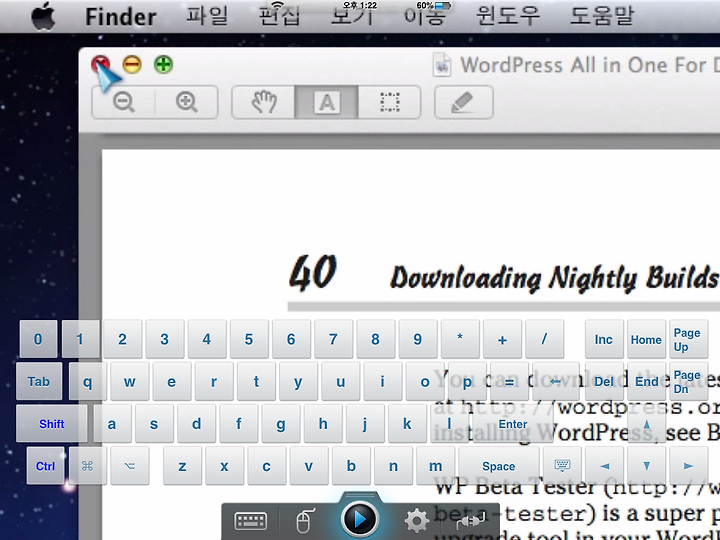
Task: Click the Downloading Nightly Builds heading
Action: point(555,278)
